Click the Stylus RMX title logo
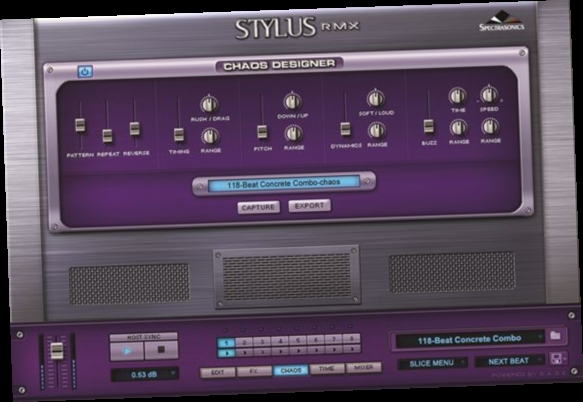 coord(297,27)
